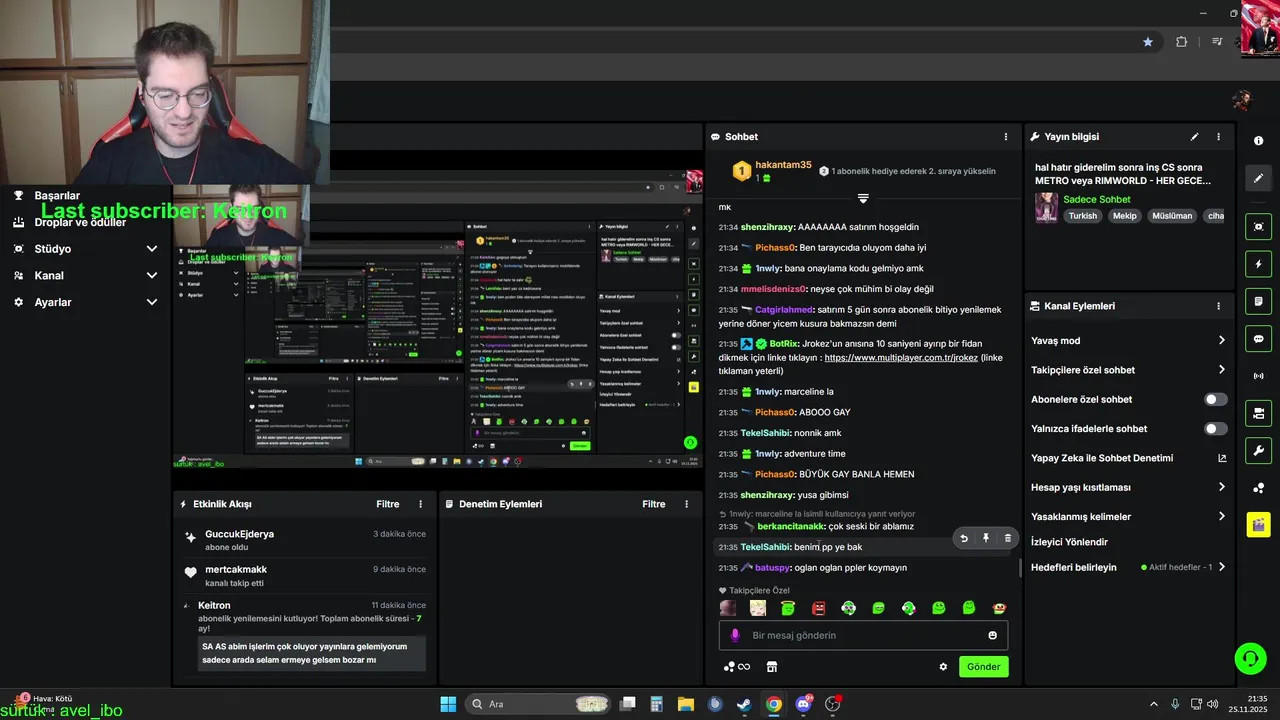
Task: Click the Mekip tag
Action: click(x=1124, y=216)
